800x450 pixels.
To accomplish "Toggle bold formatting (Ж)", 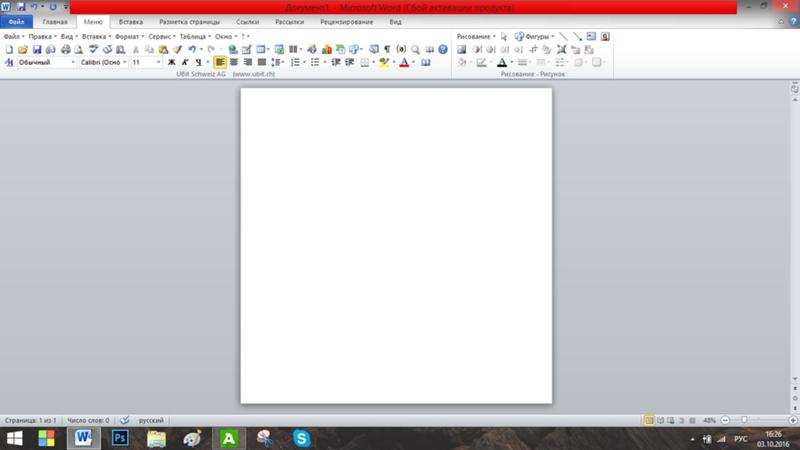I will pos(171,62).
